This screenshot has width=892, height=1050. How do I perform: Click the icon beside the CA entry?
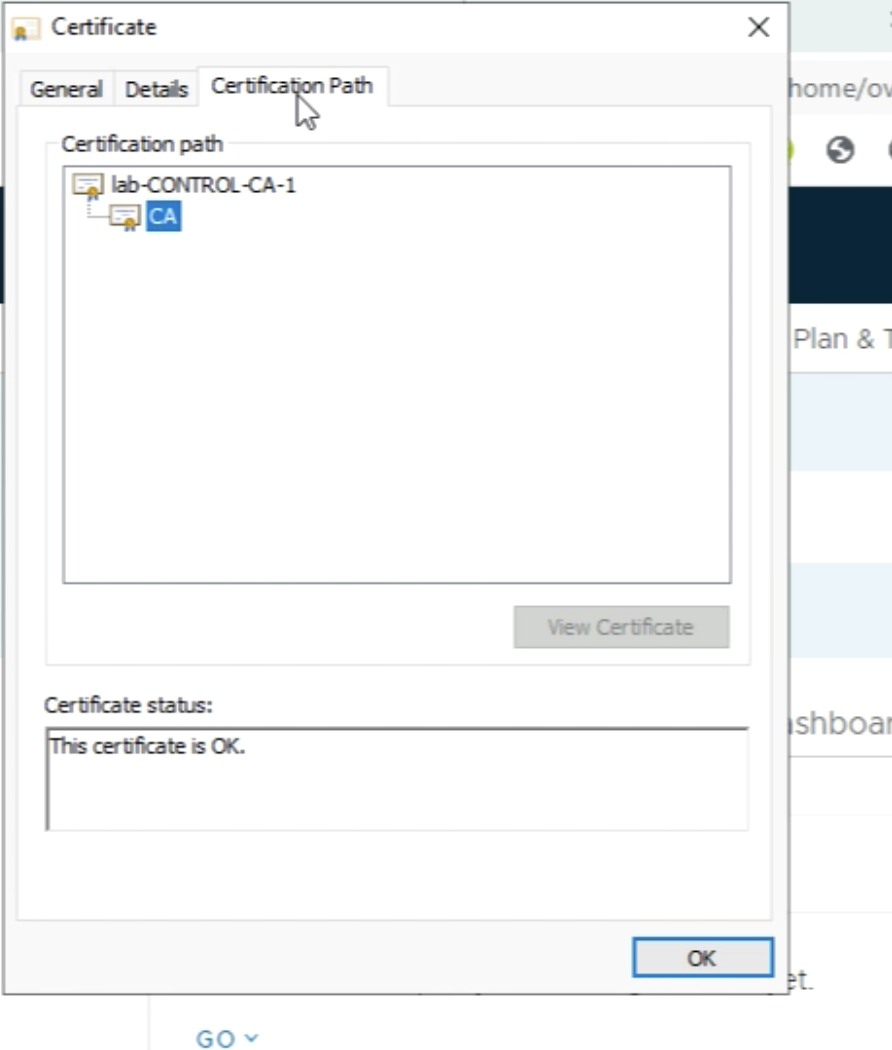point(125,217)
